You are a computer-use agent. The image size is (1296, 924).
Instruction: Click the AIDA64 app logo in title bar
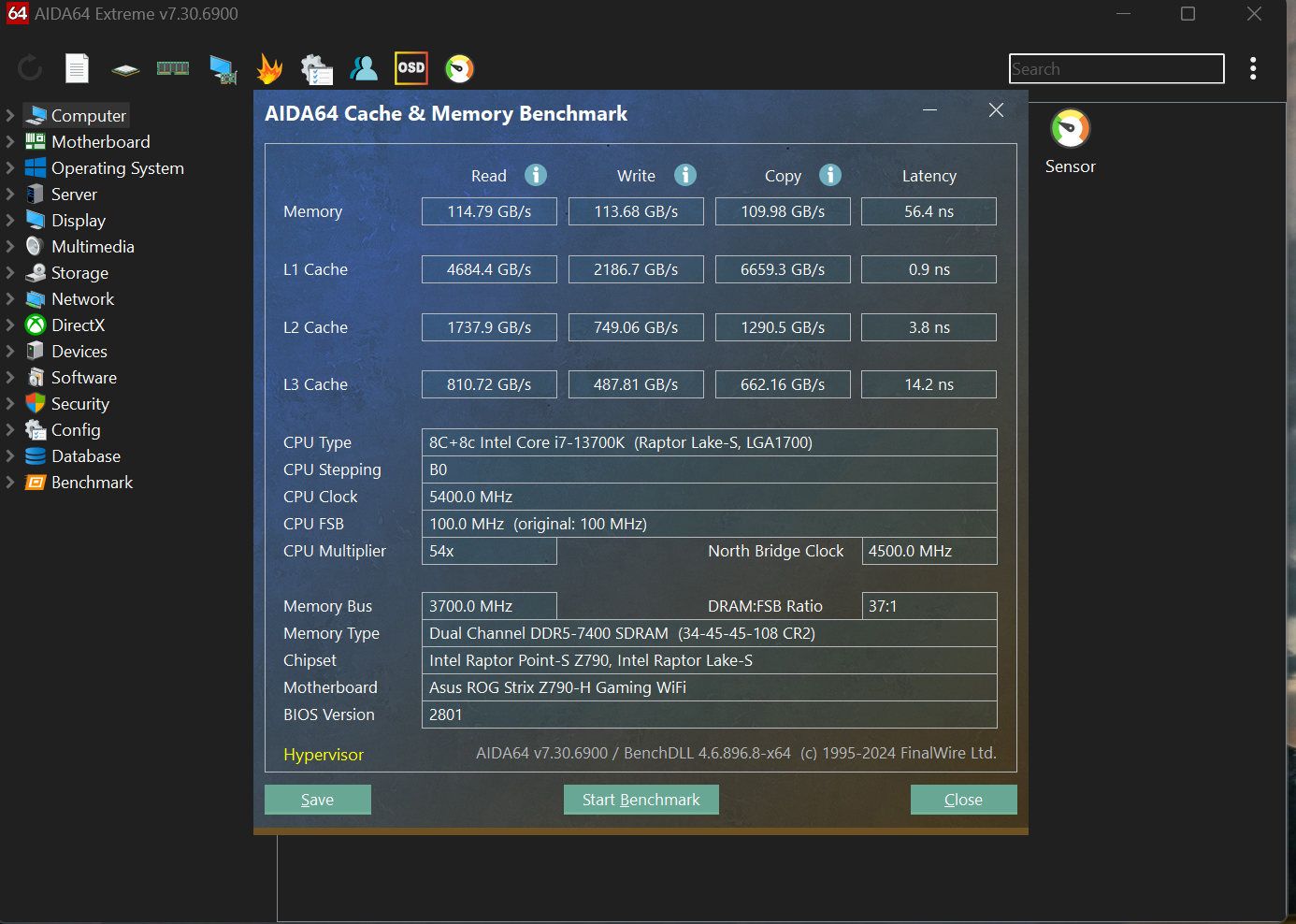coord(17,13)
